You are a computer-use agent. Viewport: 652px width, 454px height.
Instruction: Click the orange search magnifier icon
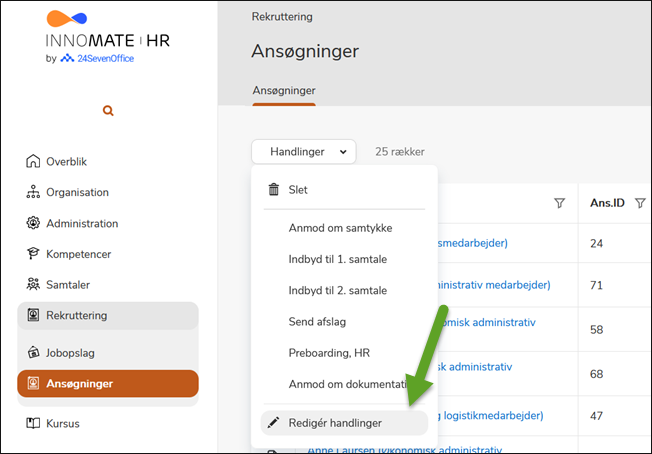[x=108, y=111]
